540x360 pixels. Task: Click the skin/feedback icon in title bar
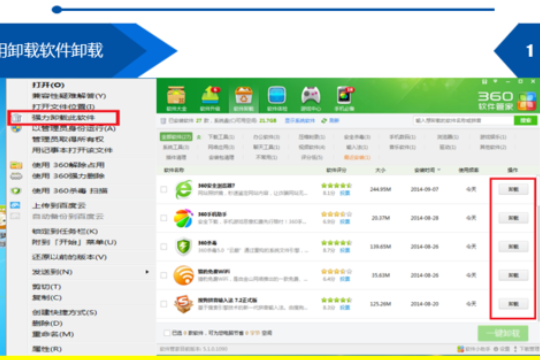tap(485, 82)
